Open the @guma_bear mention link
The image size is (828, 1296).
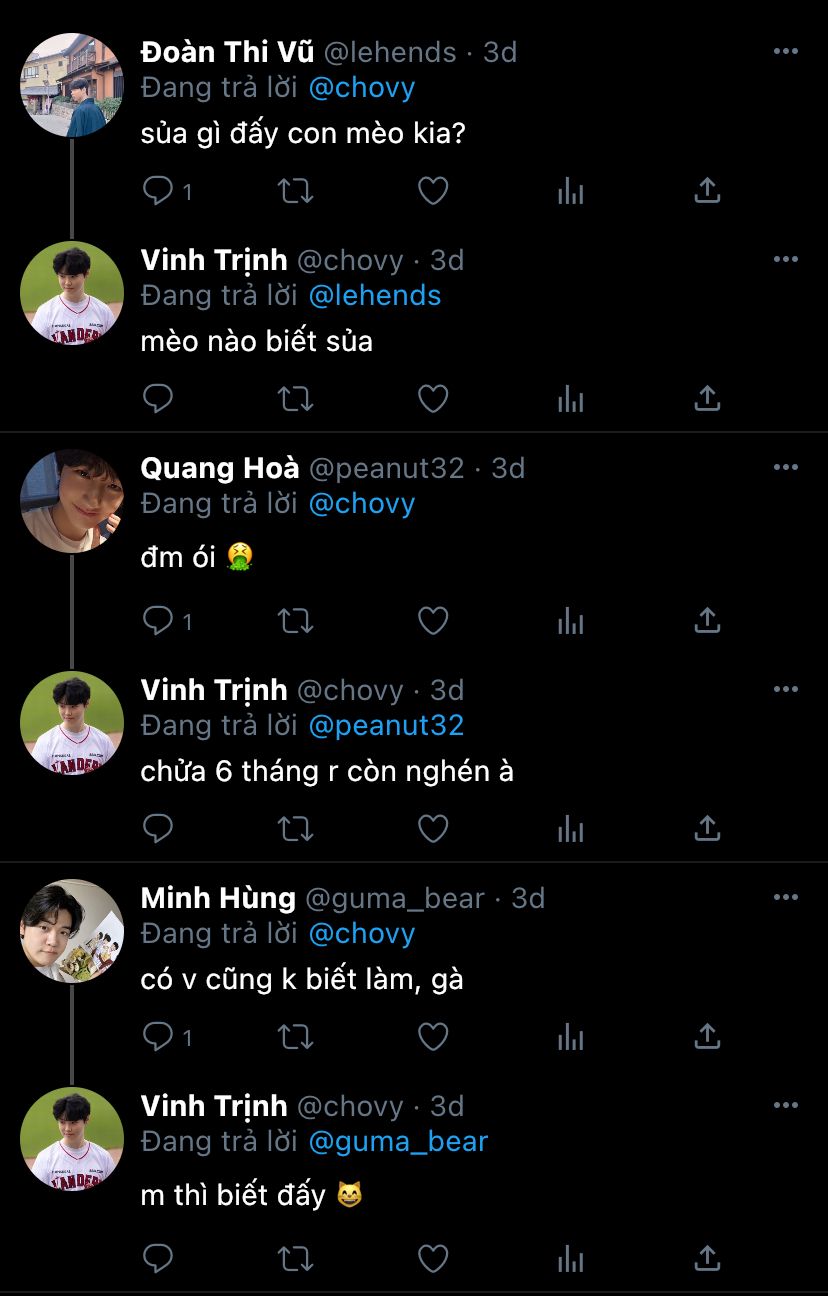(398, 1141)
